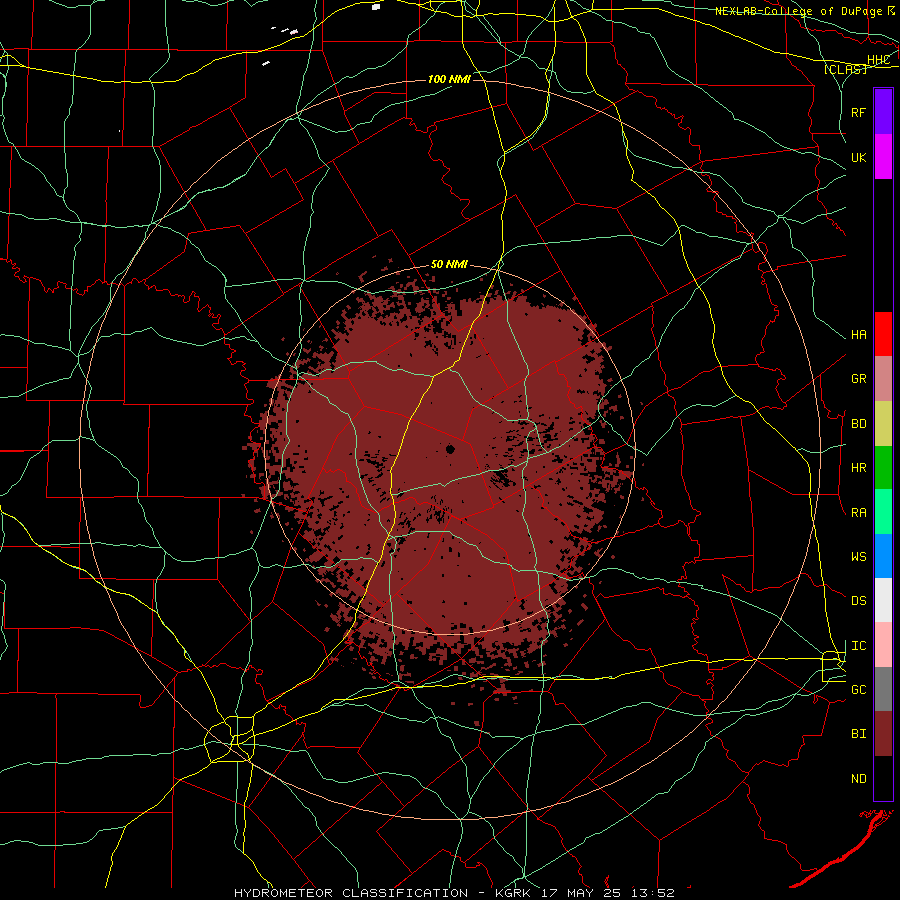
Task: Click the 'HA' legend label
Action: point(859,335)
